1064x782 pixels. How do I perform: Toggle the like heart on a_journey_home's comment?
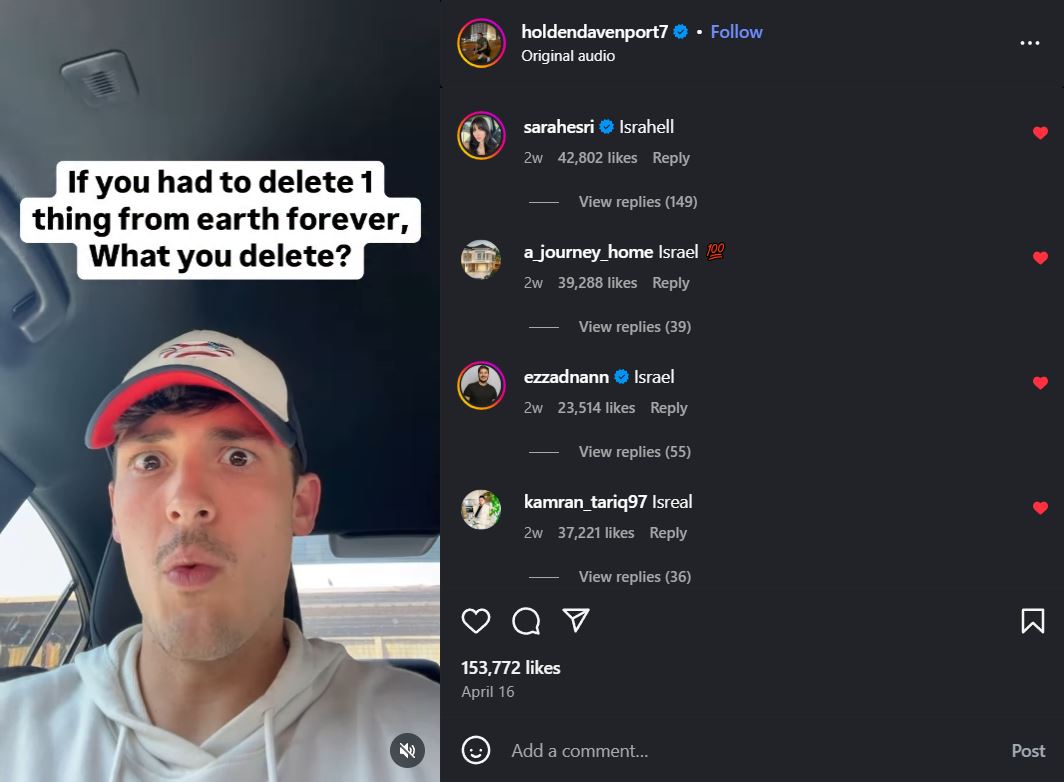pyautogui.click(x=1040, y=258)
